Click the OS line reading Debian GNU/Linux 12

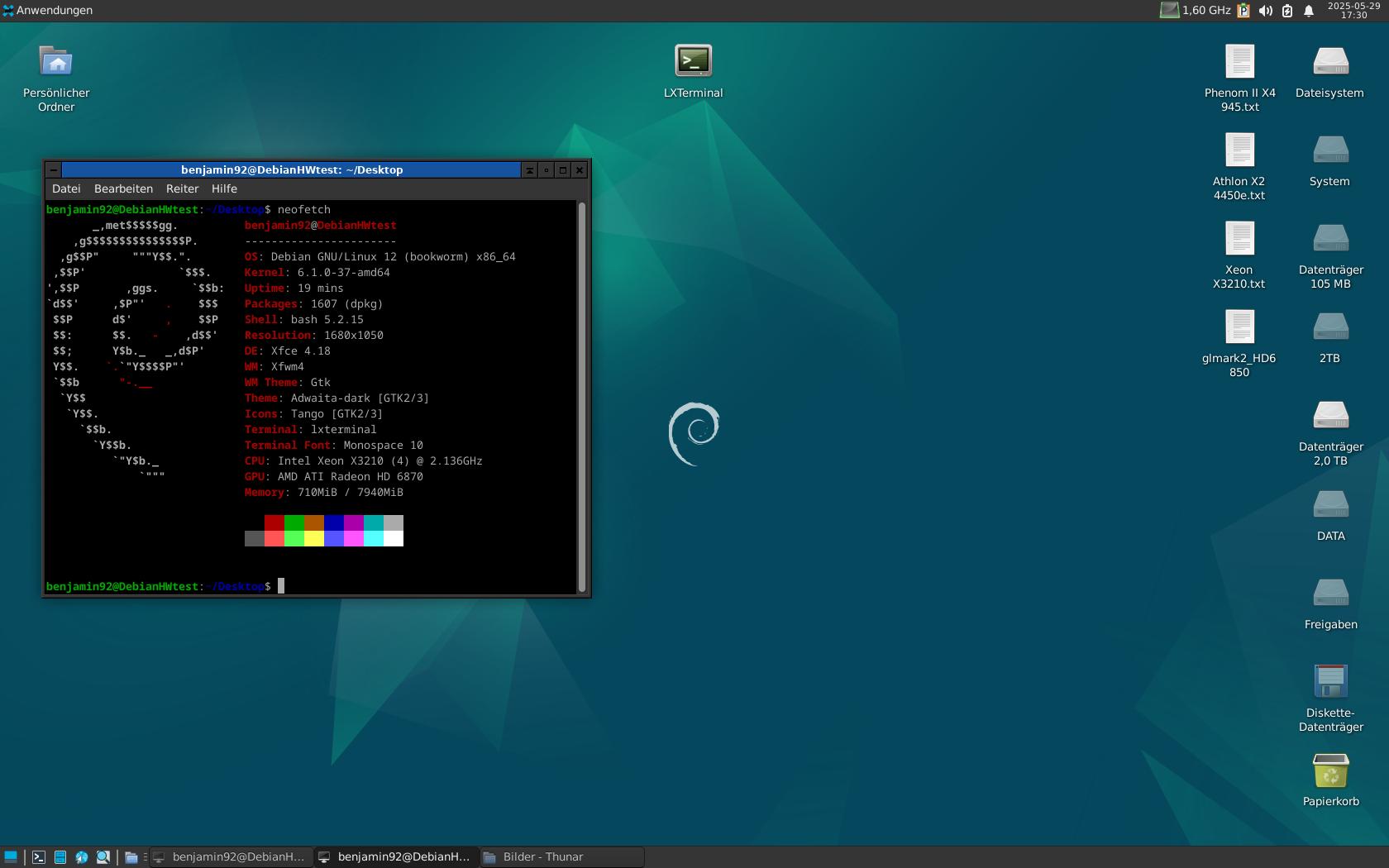coord(379,257)
